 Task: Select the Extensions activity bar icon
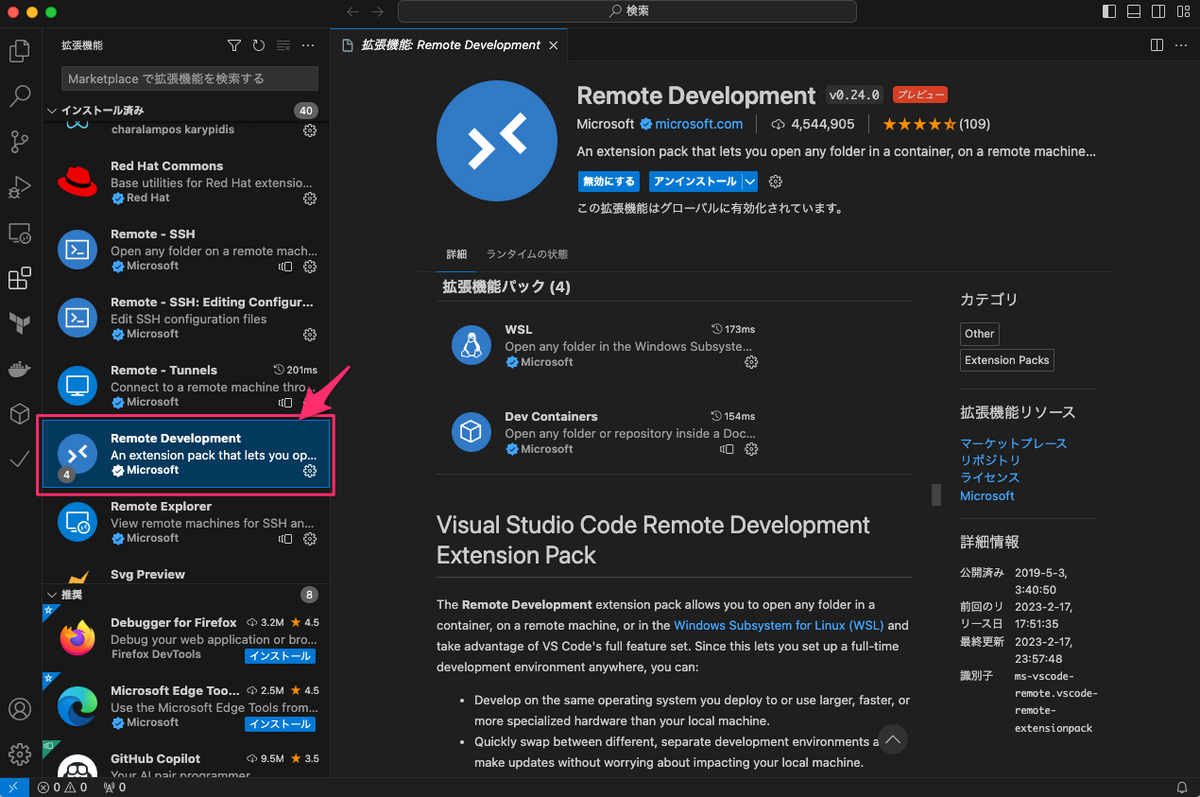point(19,278)
